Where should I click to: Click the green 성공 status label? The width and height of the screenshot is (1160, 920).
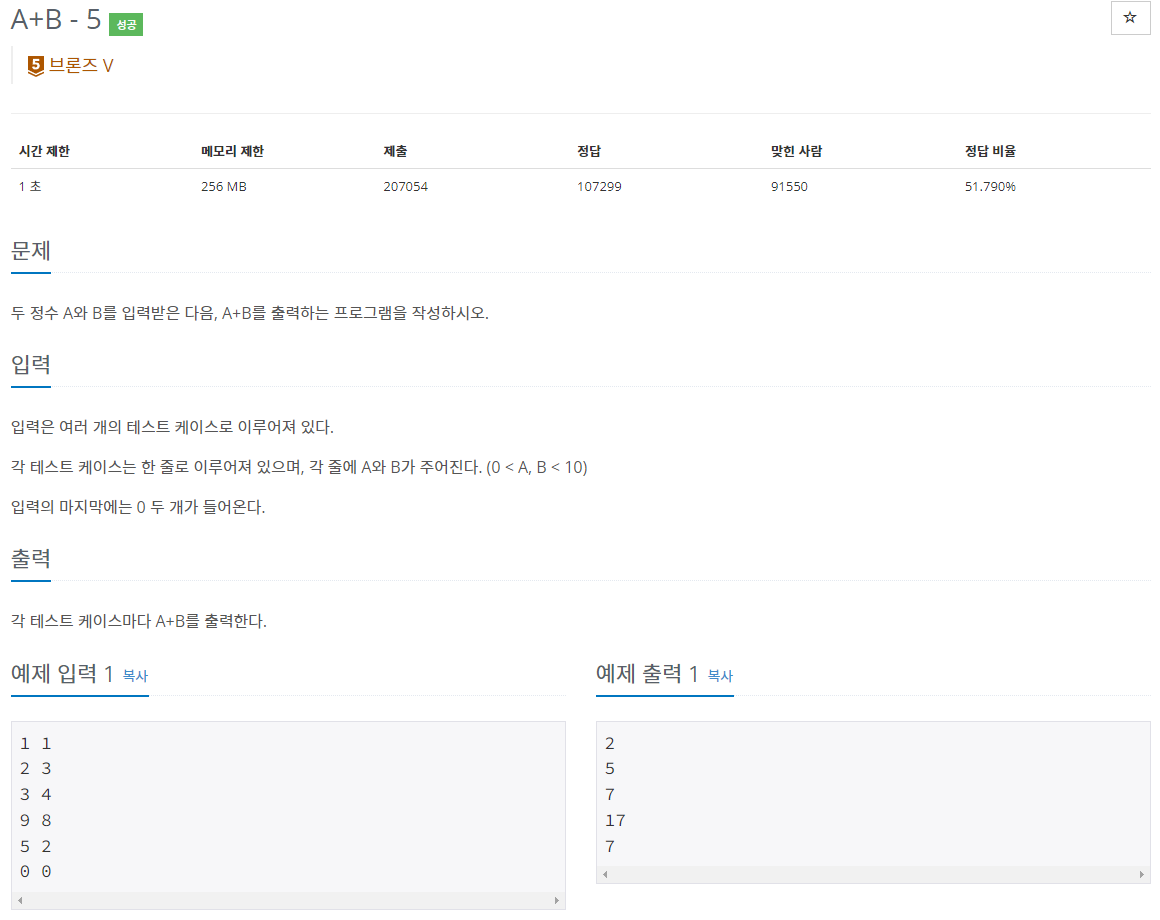[126, 24]
